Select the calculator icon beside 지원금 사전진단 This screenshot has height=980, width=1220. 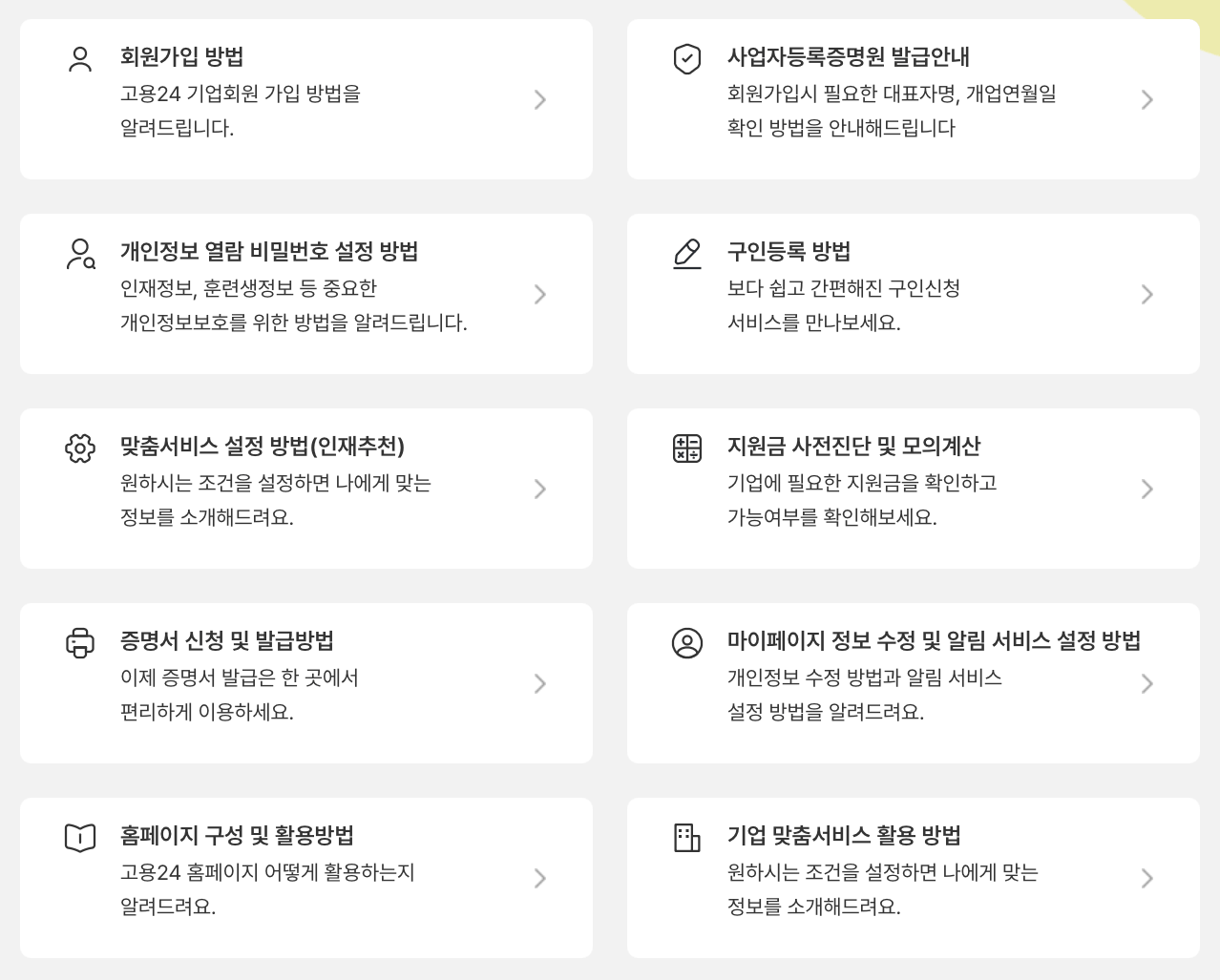pos(685,448)
